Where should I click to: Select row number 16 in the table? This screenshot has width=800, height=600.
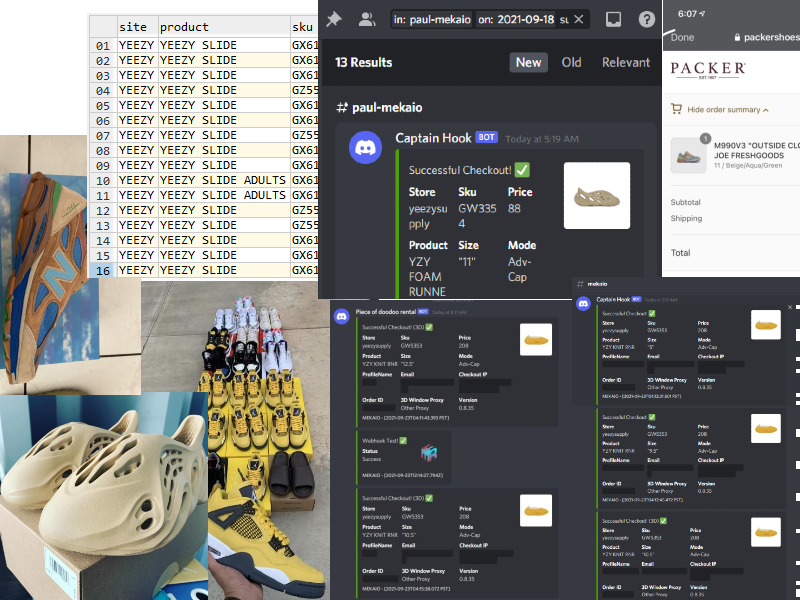tap(103, 270)
